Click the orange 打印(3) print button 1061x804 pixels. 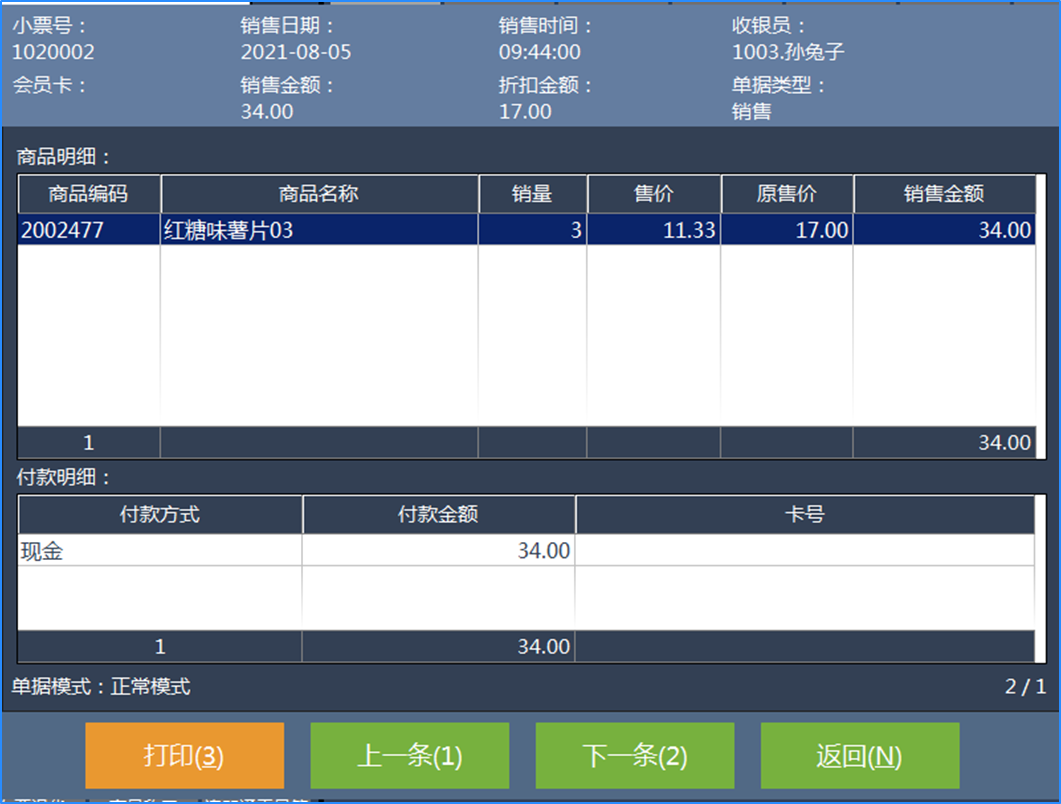184,756
